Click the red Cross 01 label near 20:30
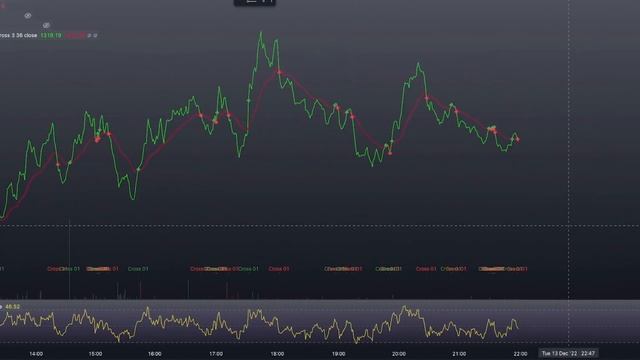The image size is (640, 360). point(426,269)
